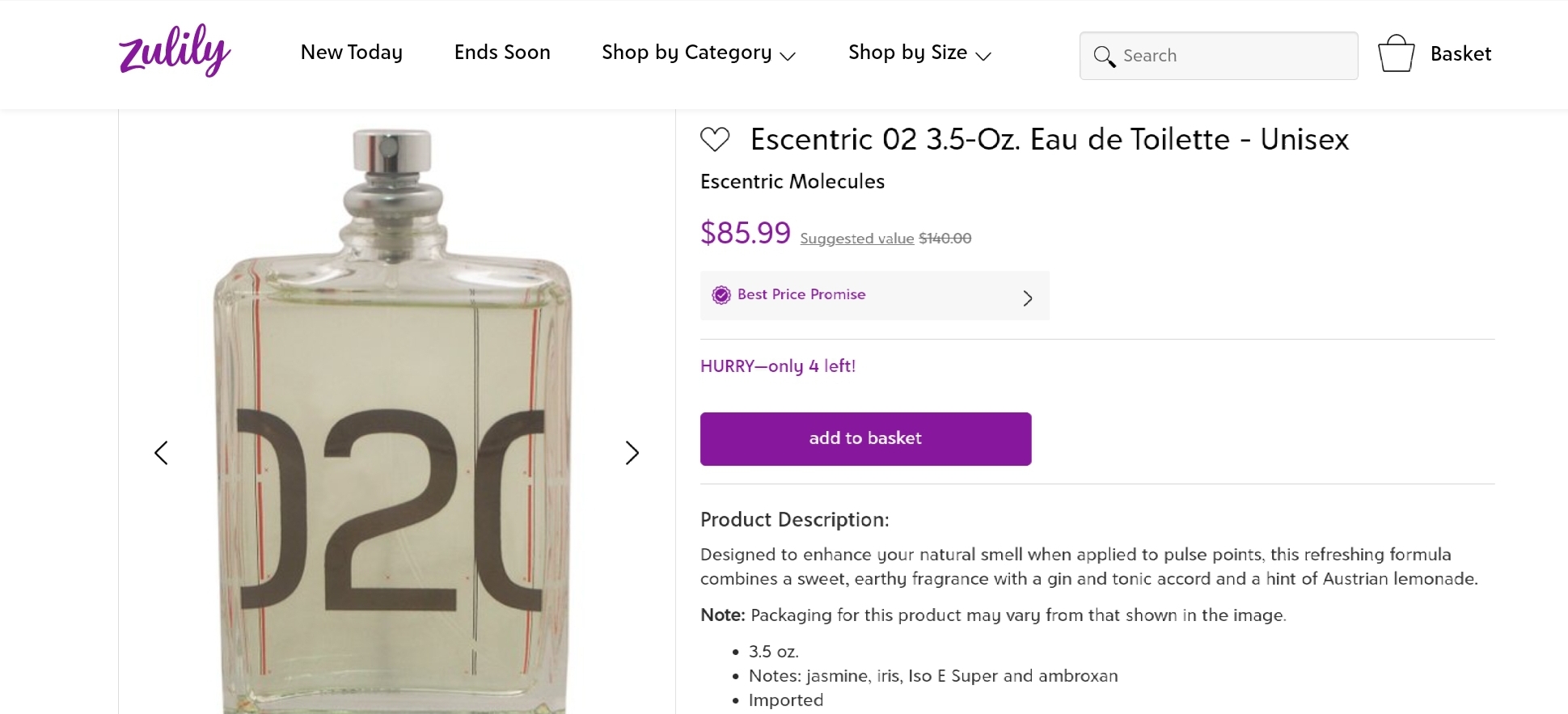Screen dimensions: 1568x714
Task: Favorite this perfume with the heart
Action: [715, 139]
